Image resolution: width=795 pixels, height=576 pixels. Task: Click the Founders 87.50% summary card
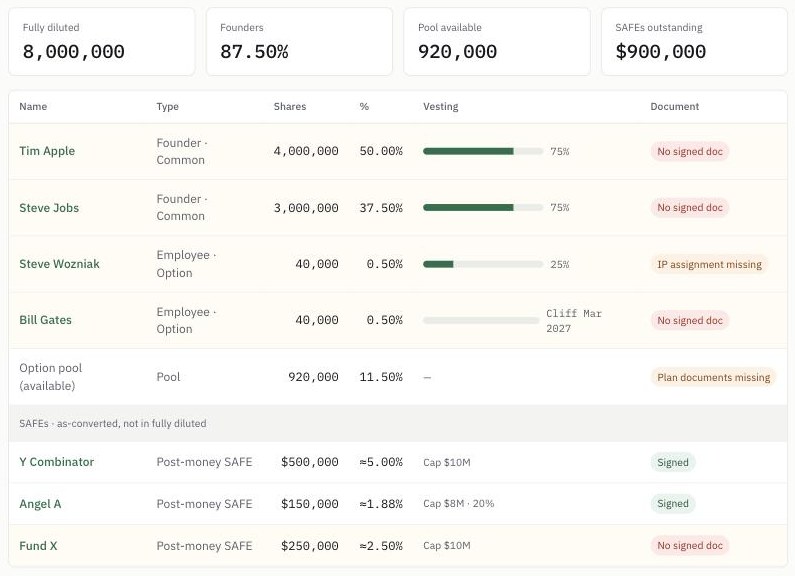(x=299, y=42)
